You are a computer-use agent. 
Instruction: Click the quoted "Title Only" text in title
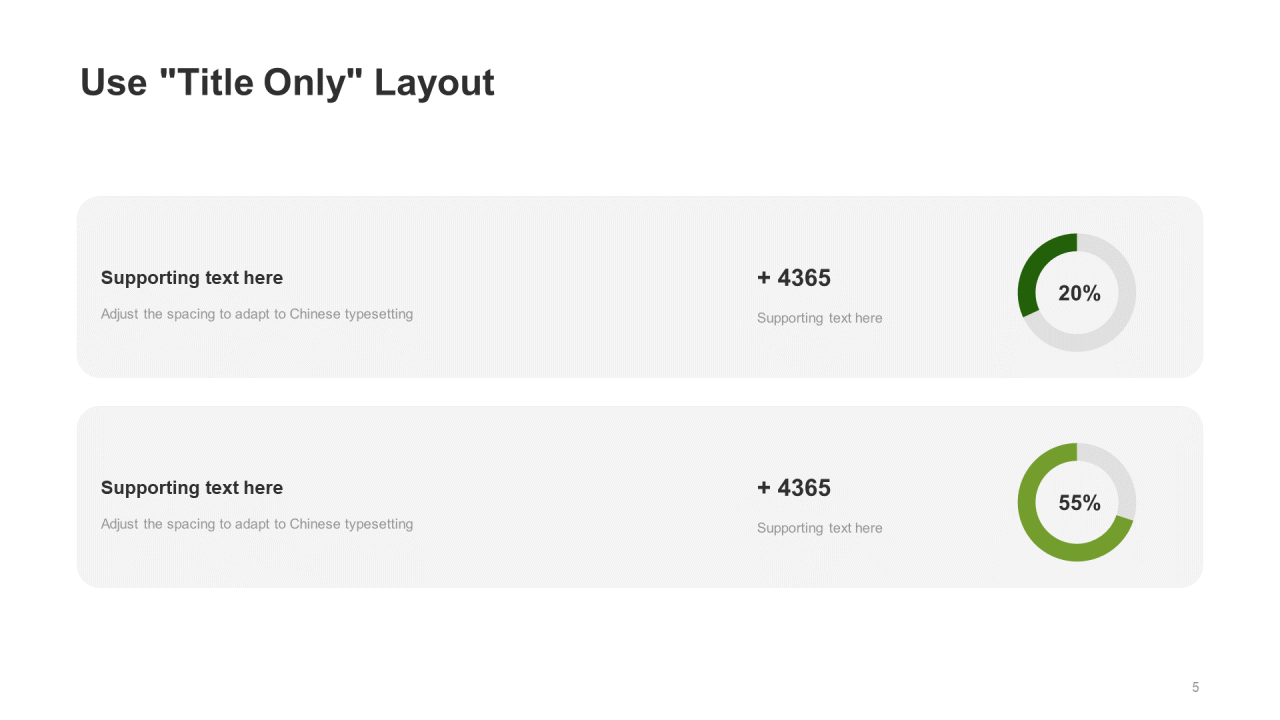(261, 83)
